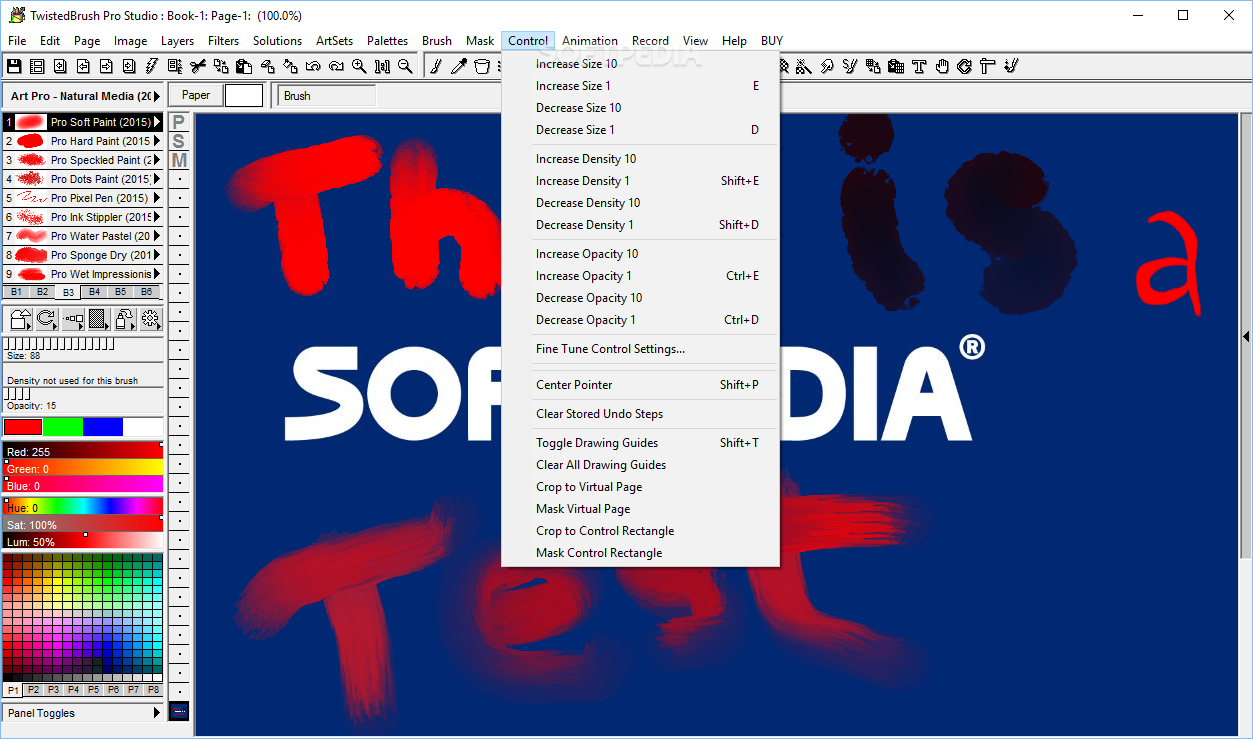
Task: Toggle the M mask button in side column
Action: coord(179,160)
